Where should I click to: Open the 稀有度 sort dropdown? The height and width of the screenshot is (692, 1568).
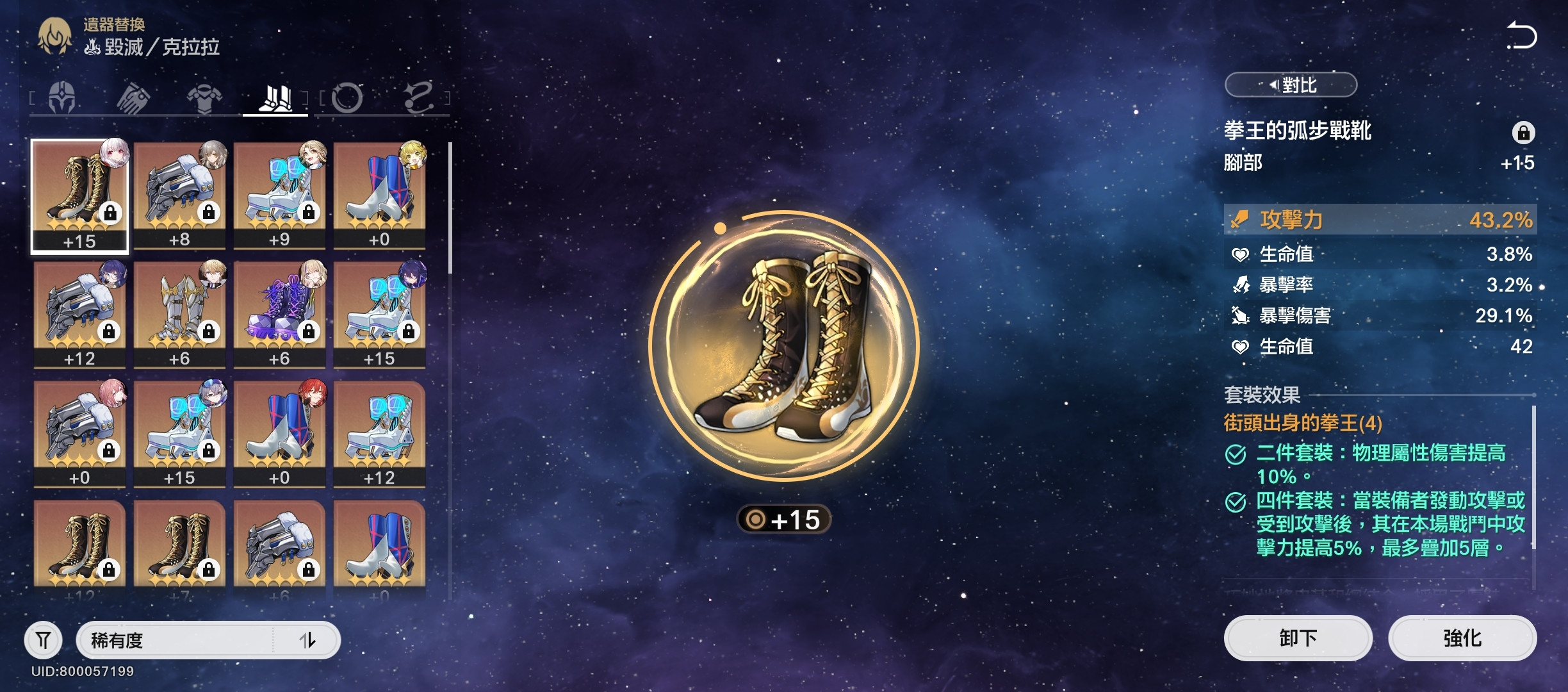174,639
